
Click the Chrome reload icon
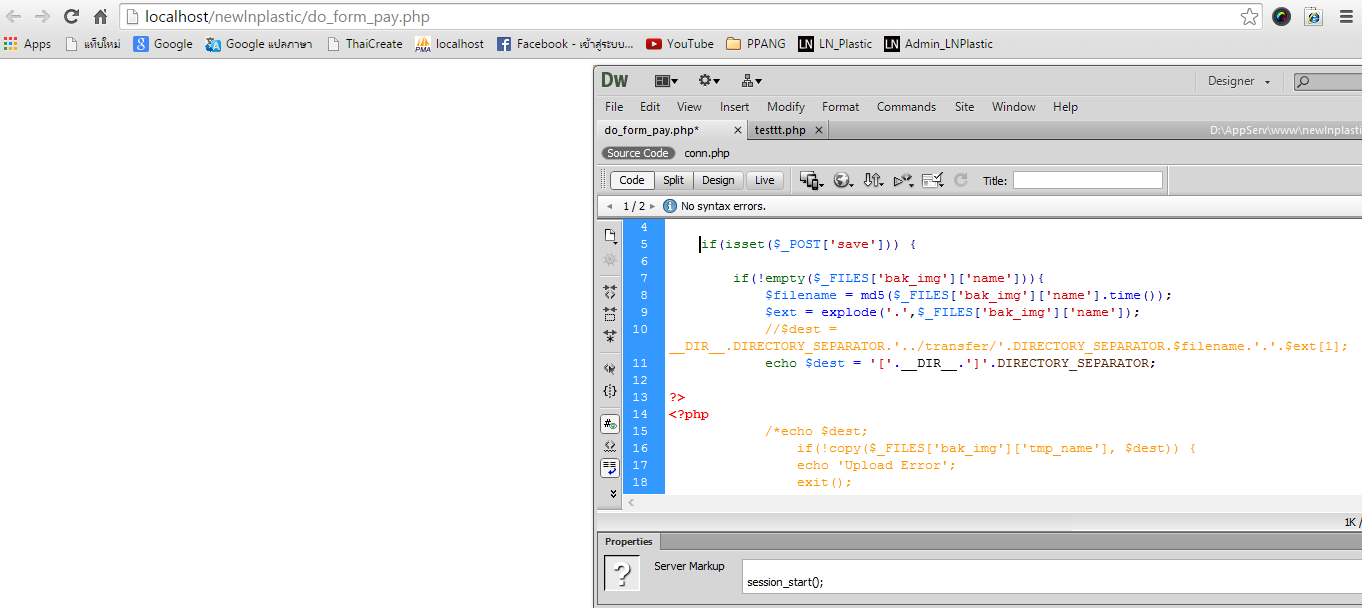point(71,16)
